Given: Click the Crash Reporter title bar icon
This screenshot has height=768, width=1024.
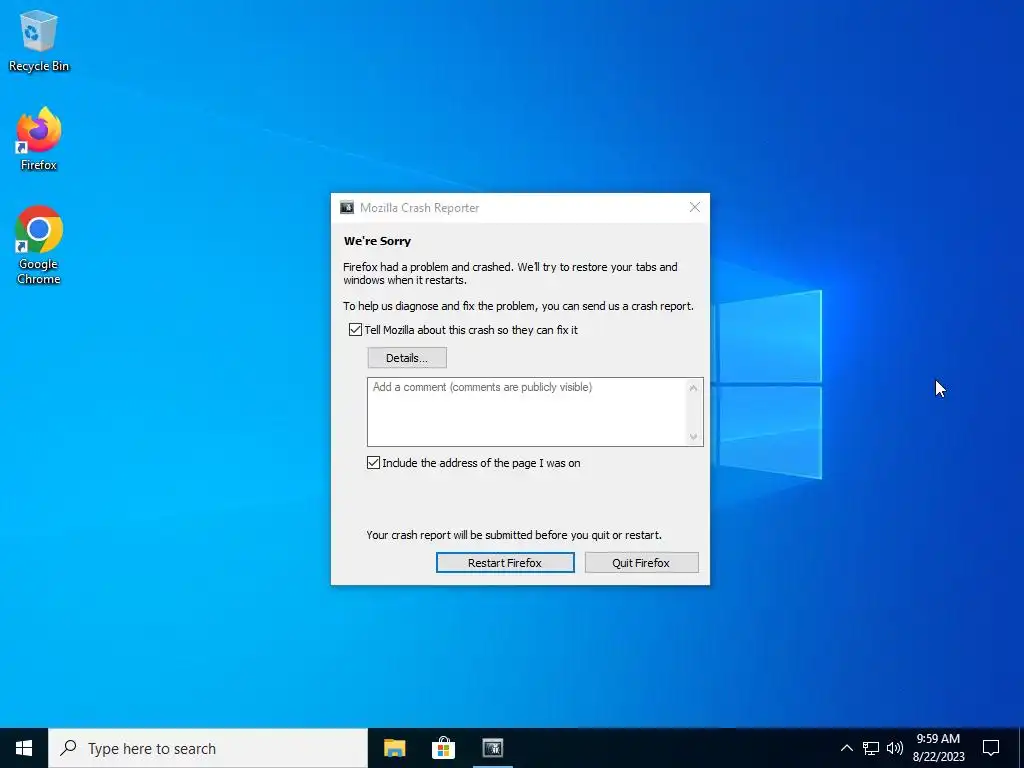Looking at the screenshot, I should [x=347, y=208].
